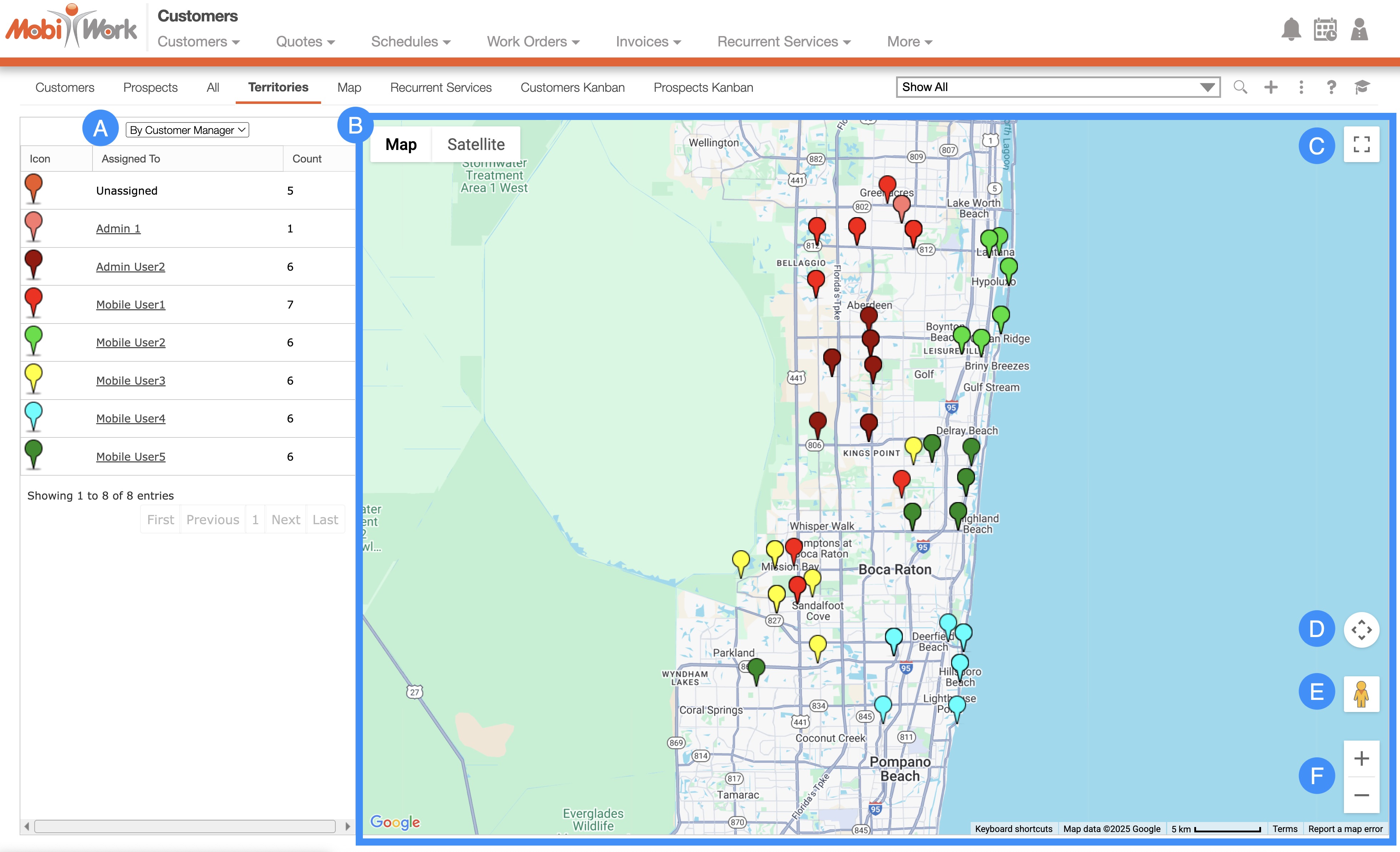
Task: Expand the Show All filter dropdown
Action: point(1057,87)
